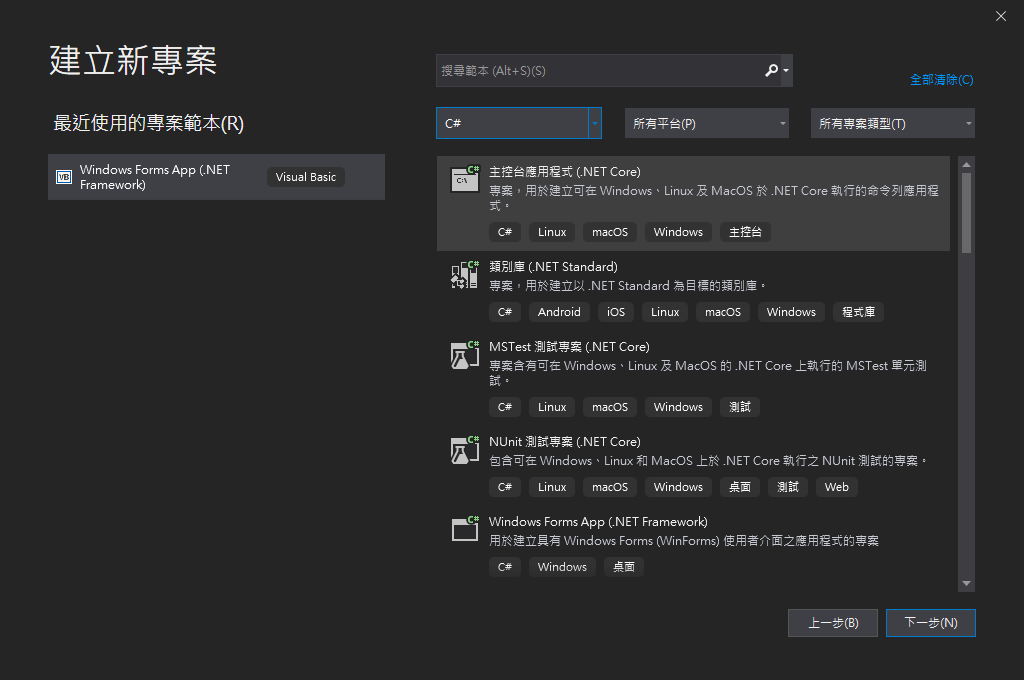Screen dimensions: 1024x680
Task: Click the 全部清除(C) link
Action: [x=941, y=80]
